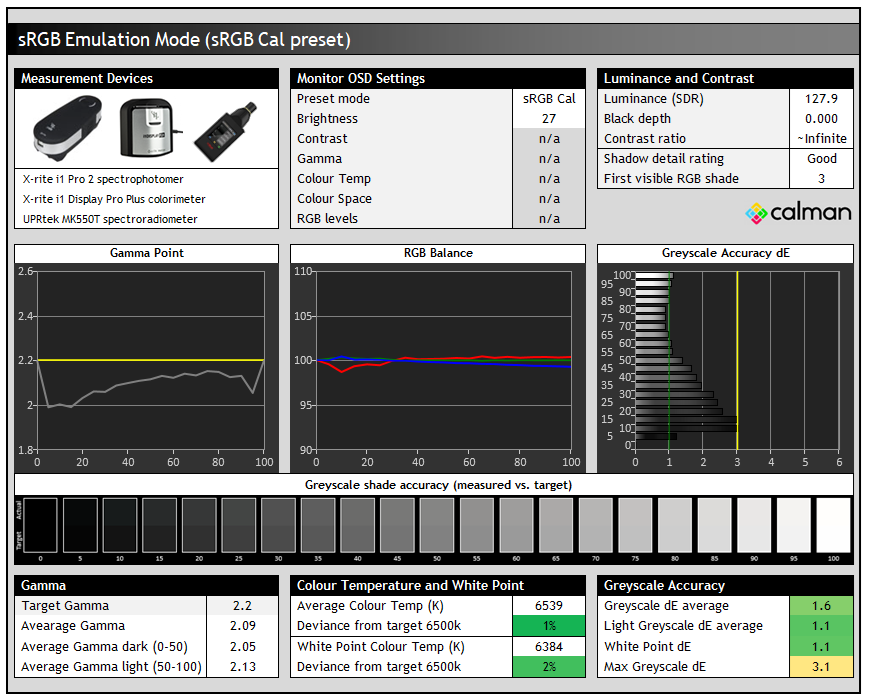Select the 100 white greyscale shade swatch

[x=833, y=525]
